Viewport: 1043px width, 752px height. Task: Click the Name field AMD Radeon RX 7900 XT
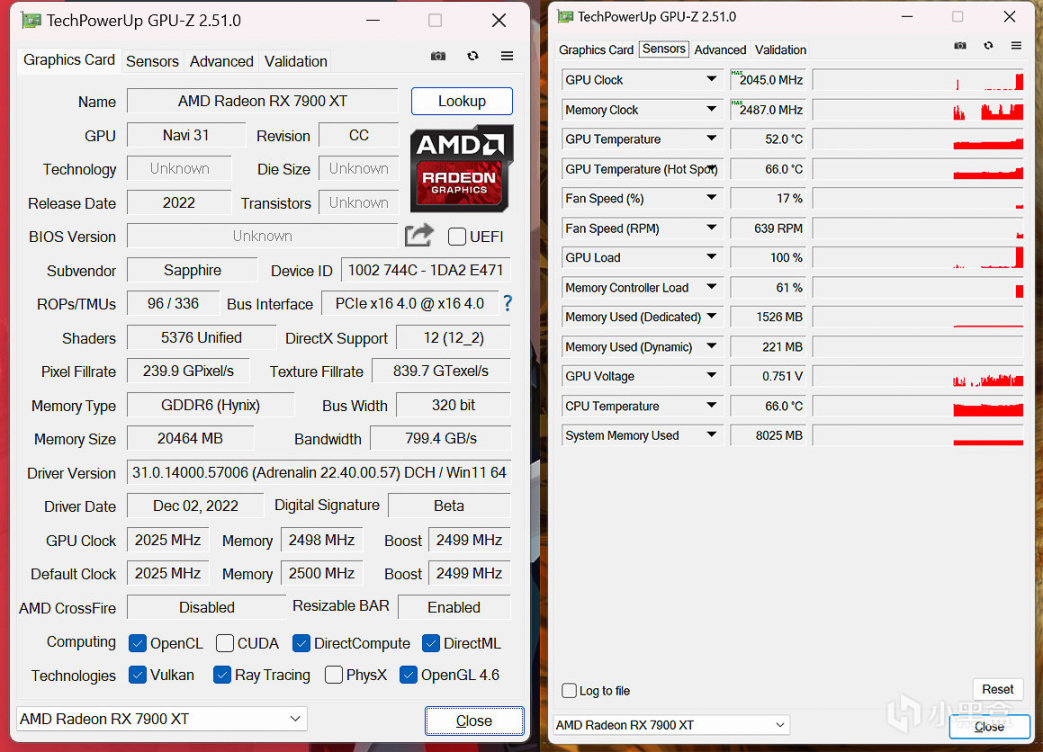(262, 101)
